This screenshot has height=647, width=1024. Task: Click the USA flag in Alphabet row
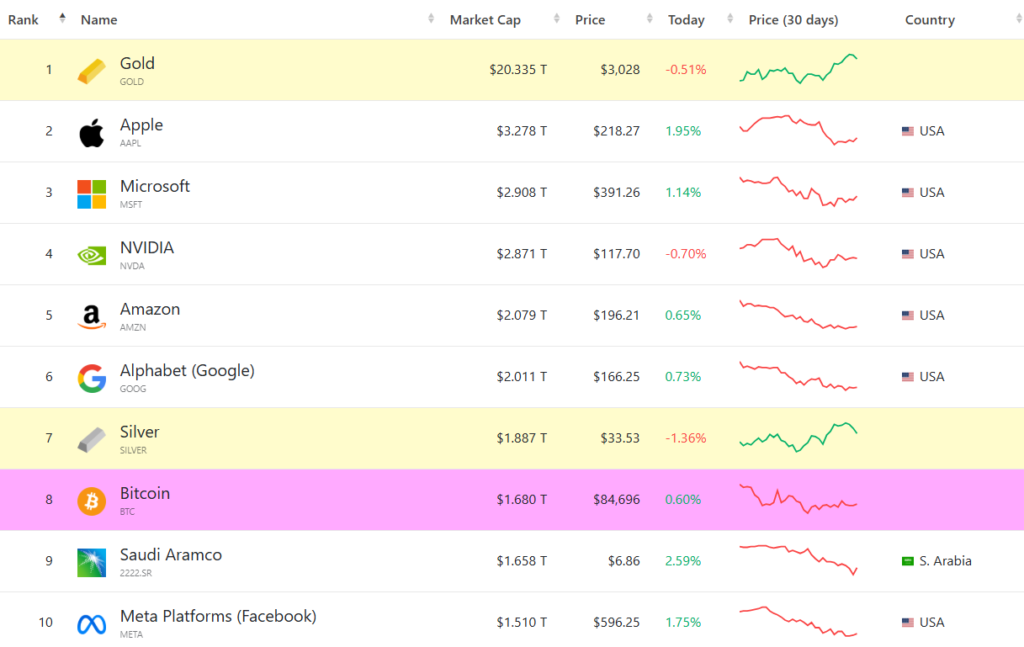908,377
